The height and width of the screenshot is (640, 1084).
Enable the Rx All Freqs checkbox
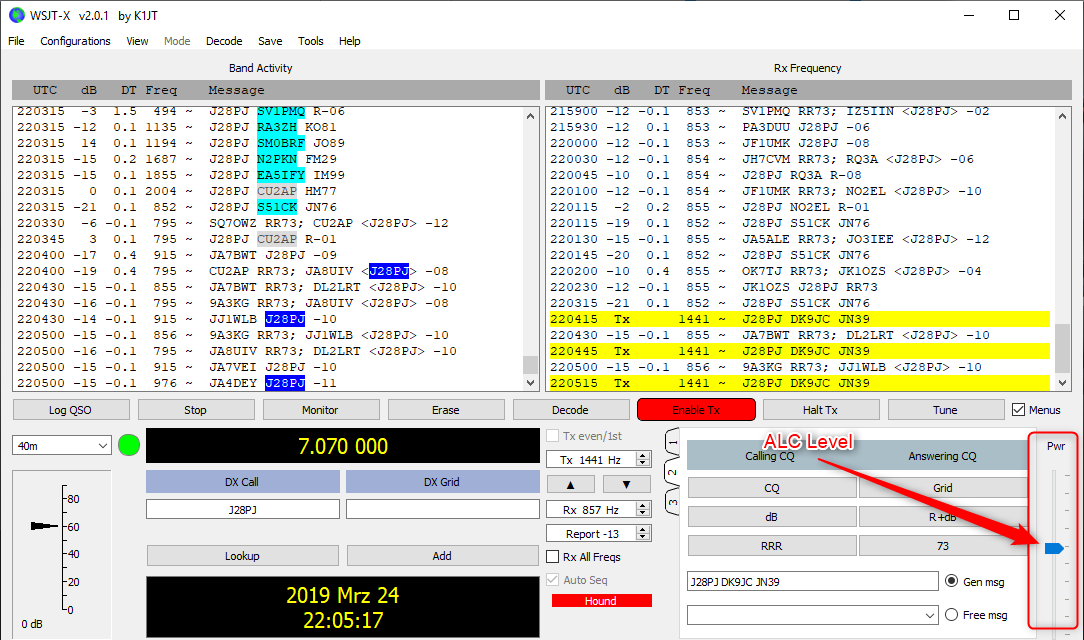(552, 557)
